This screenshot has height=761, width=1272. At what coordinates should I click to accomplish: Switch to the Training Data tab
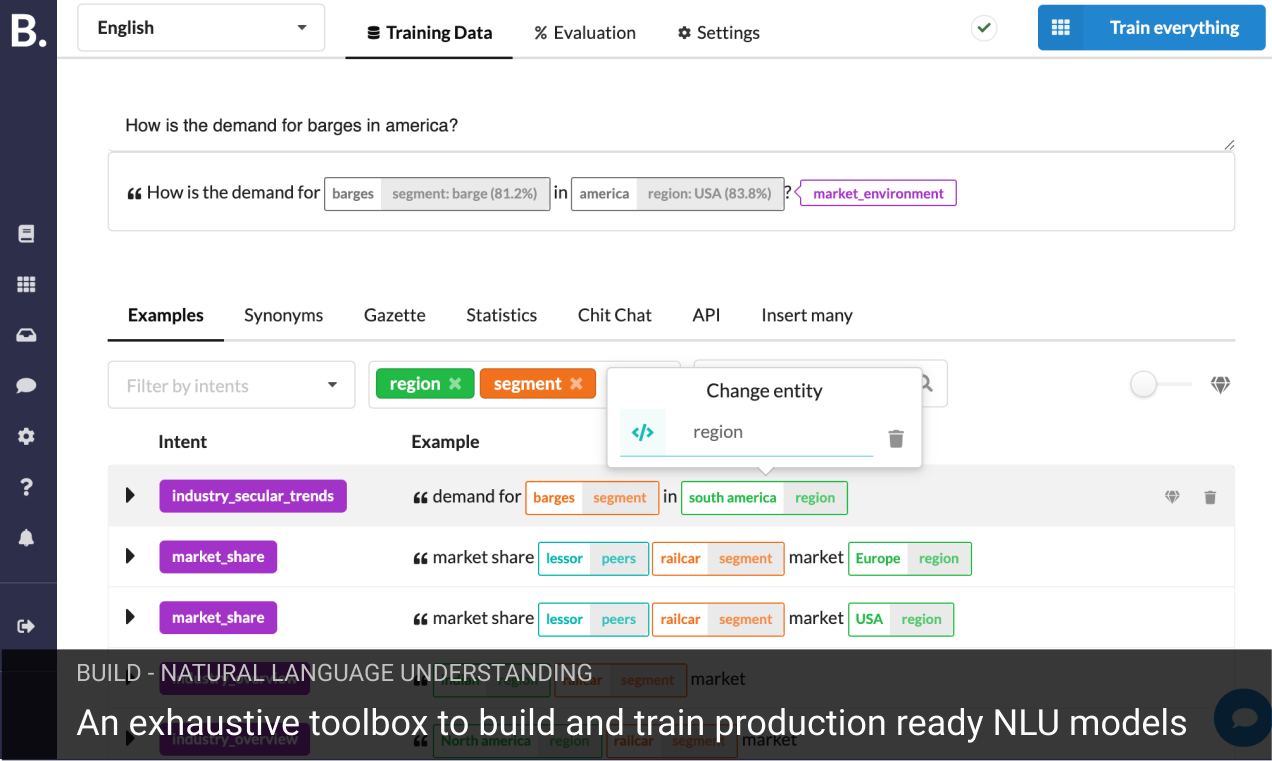[429, 33]
